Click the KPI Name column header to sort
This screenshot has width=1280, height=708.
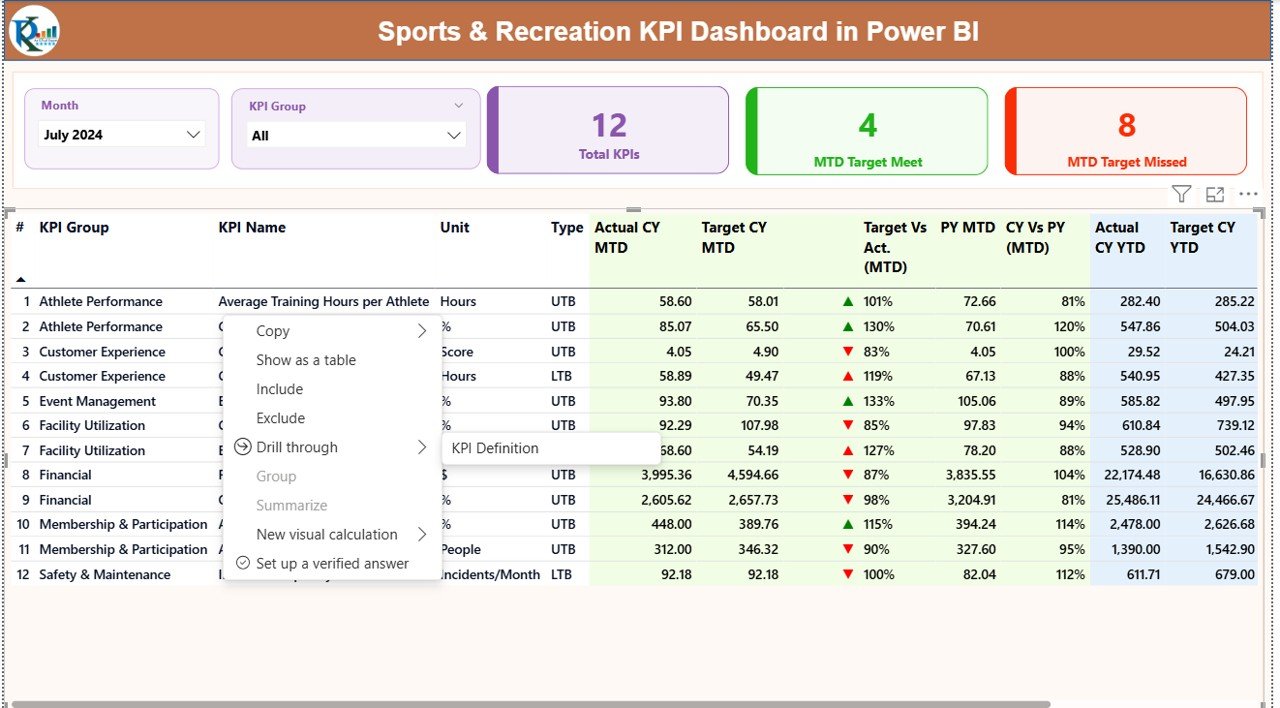252,227
